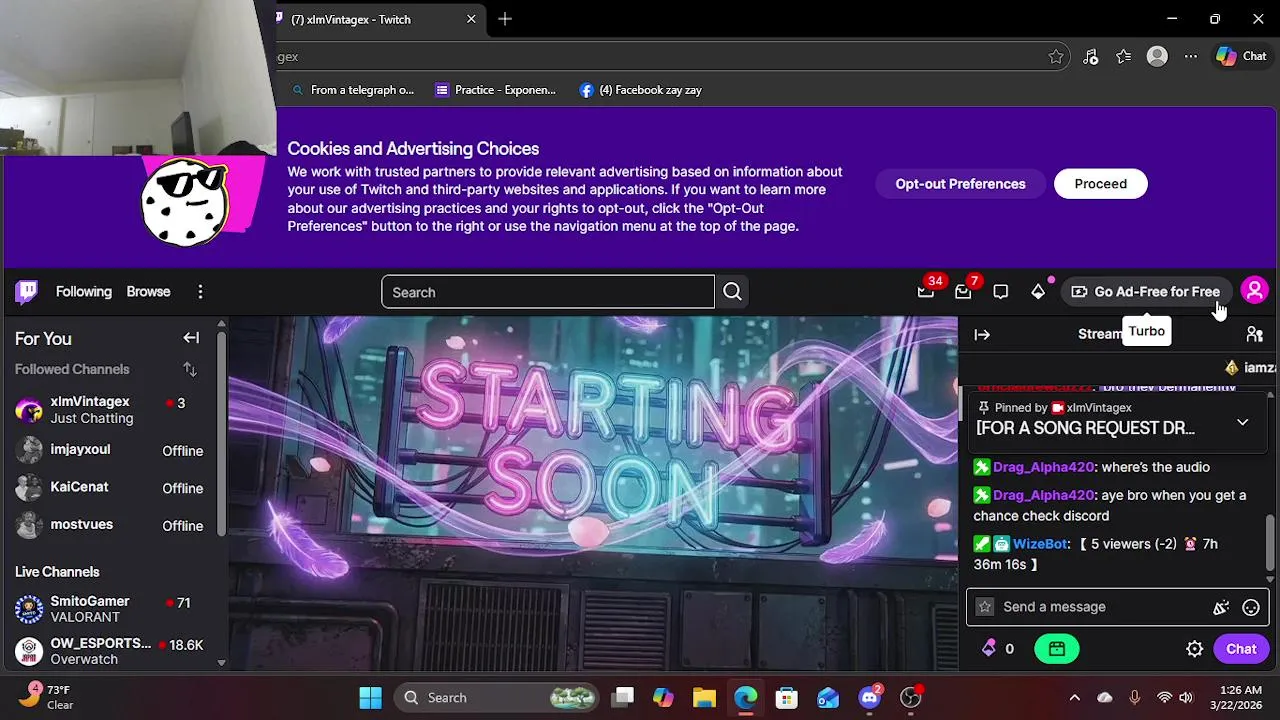Open OBS Studio from the taskbar
This screenshot has height=720, width=1280.
(x=911, y=698)
